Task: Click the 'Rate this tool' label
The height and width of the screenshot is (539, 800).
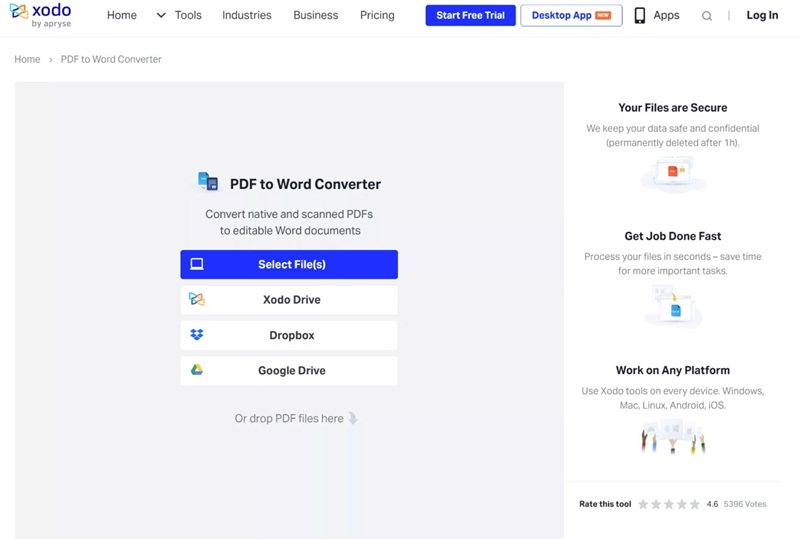Action: (605, 504)
